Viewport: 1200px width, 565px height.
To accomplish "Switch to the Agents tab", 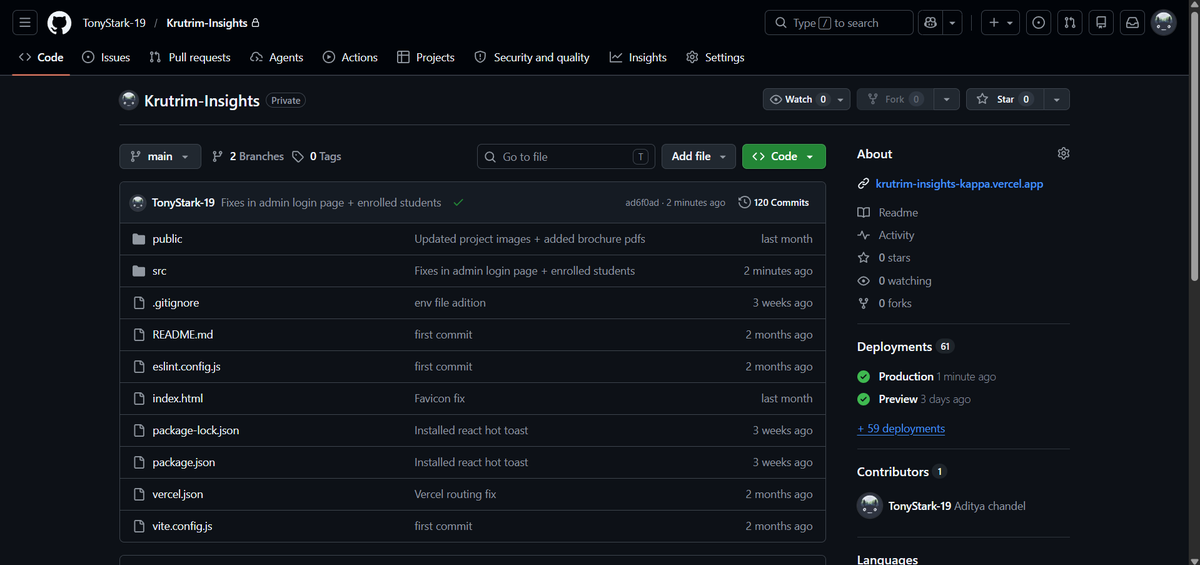I will (276, 57).
